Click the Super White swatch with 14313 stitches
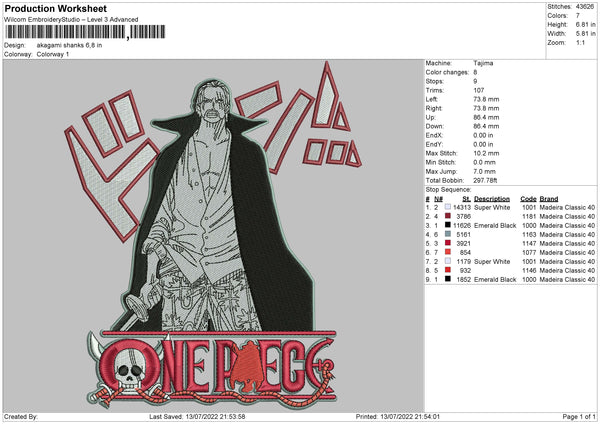 point(447,207)
